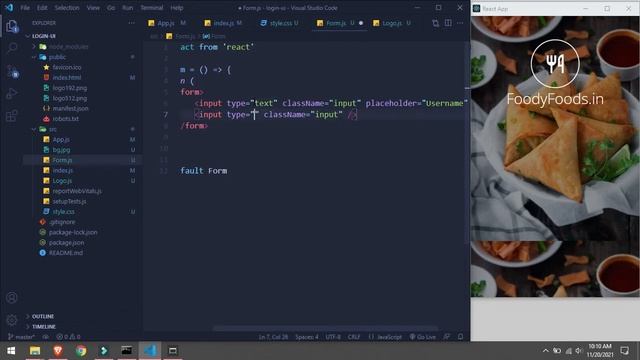Open manifest.json in explorer
The height and width of the screenshot is (360, 640).
[x=70, y=109]
